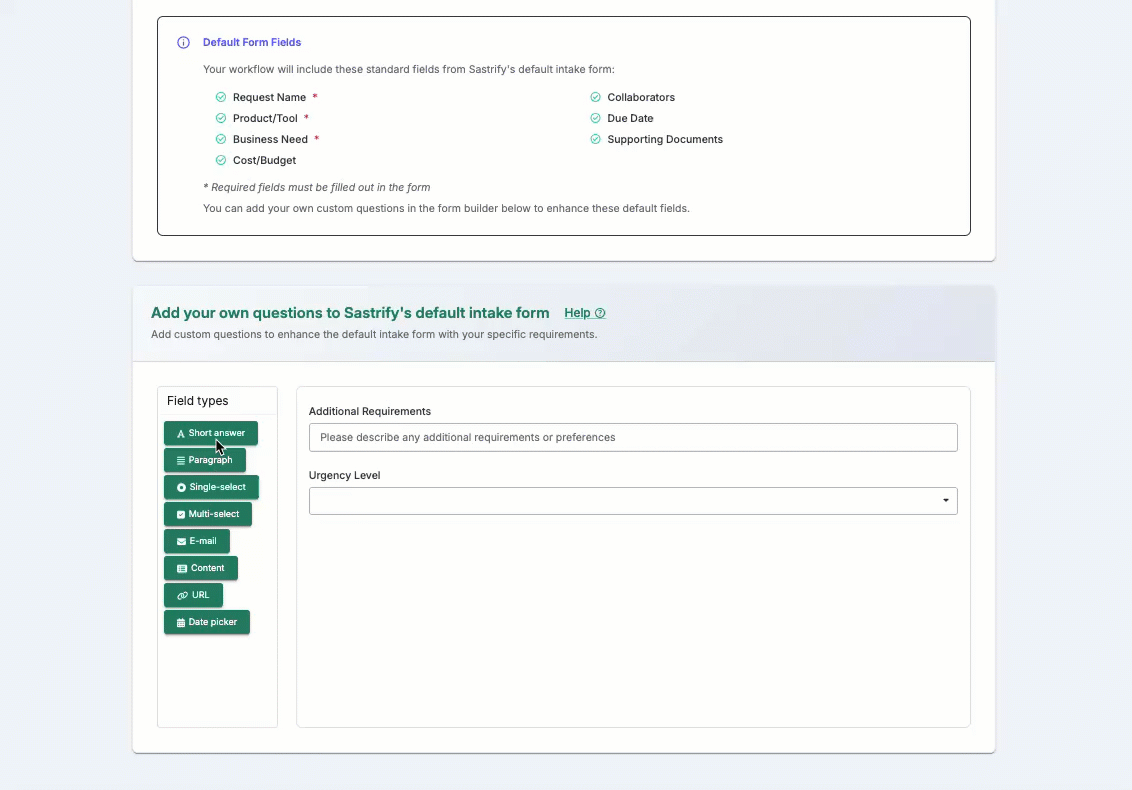
Task: Click the question mark icon next to Help
Action: [x=600, y=313]
